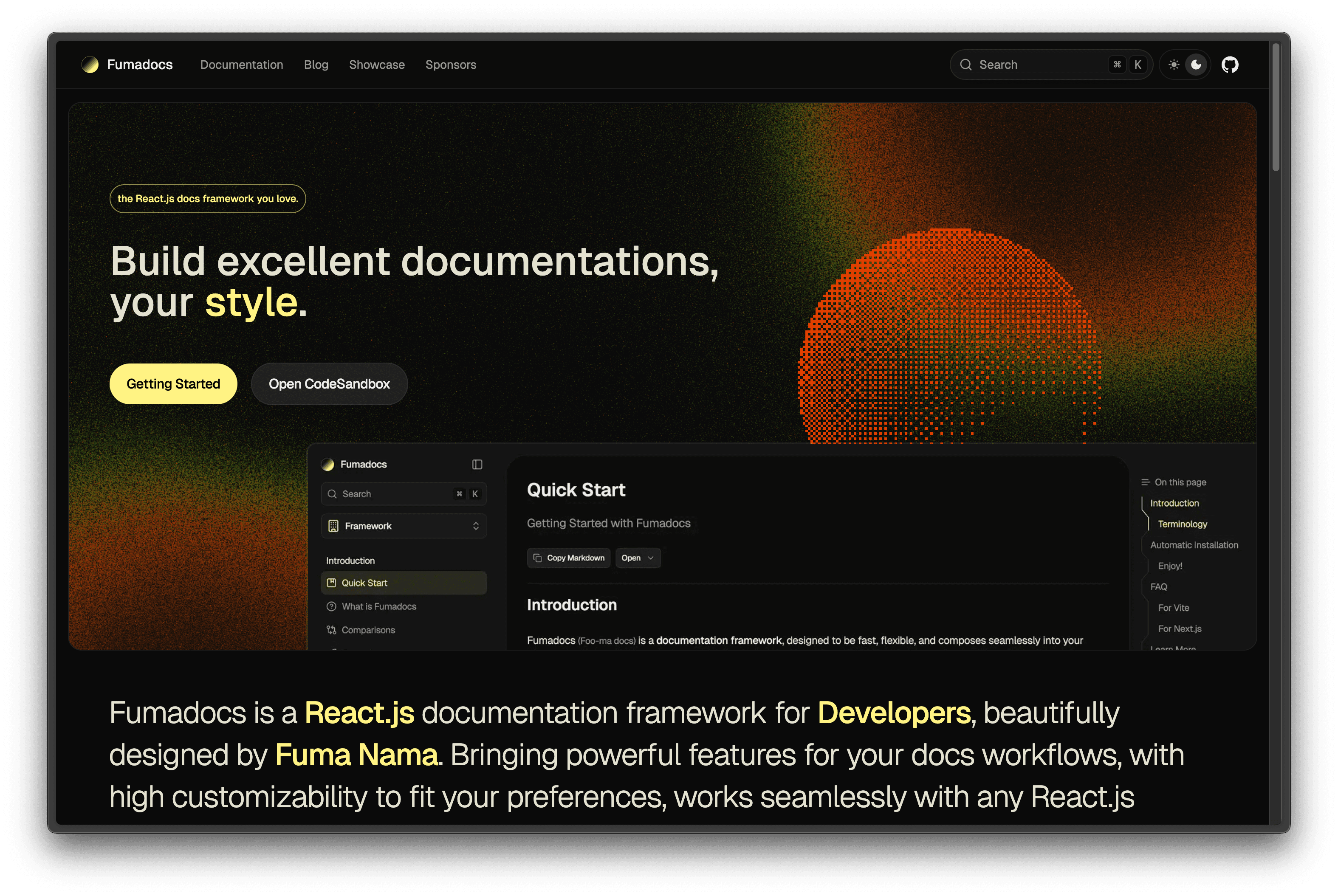1338x896 pixels.
Task: Switch to light theme sun toggle
Action: 1173,65
